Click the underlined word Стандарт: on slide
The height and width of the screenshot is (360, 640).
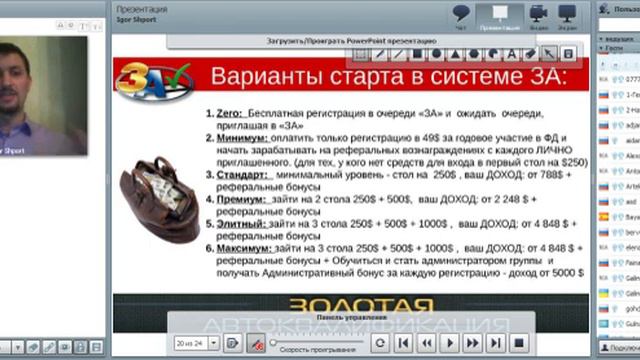click(242, 175)
